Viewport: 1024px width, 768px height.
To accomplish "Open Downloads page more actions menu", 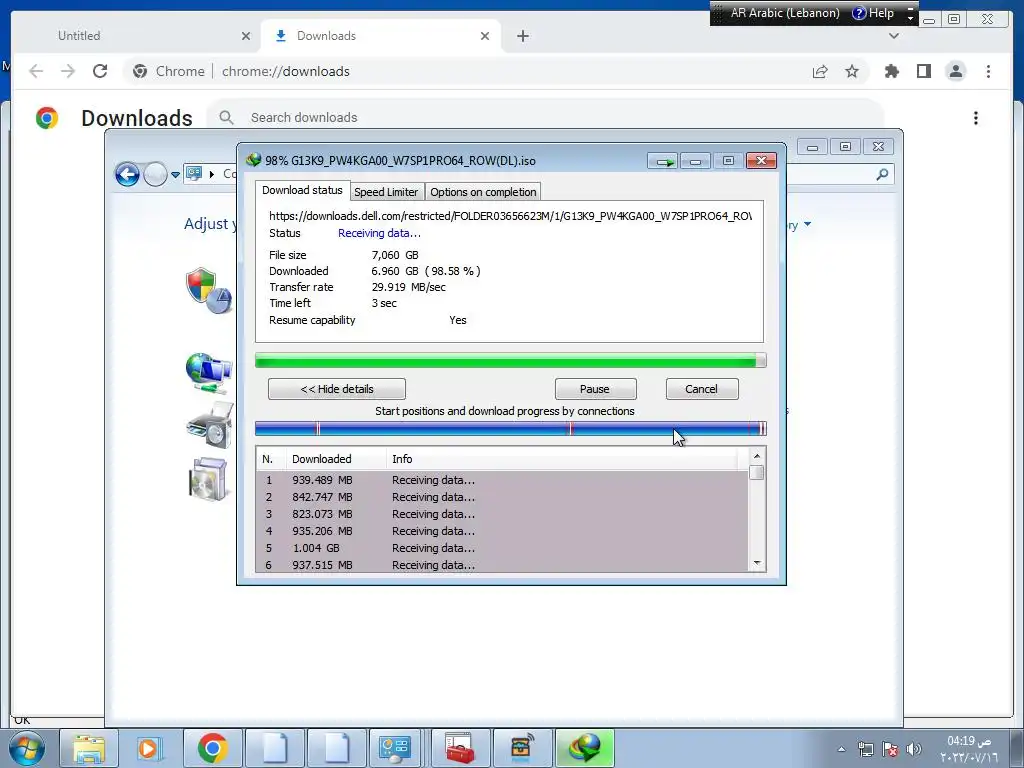I will click(976, 118).
